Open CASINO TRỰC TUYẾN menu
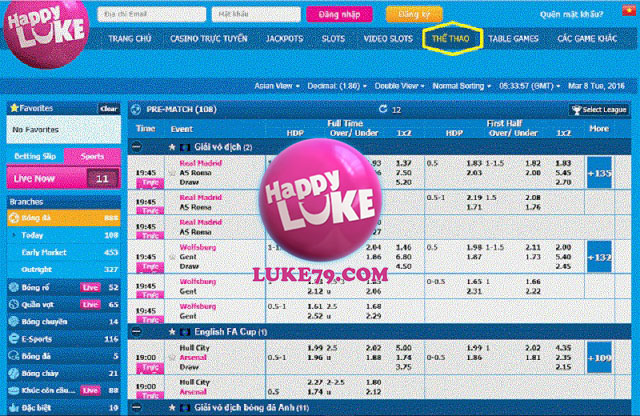Screen dimensions: 640x416 coord(209,39)
